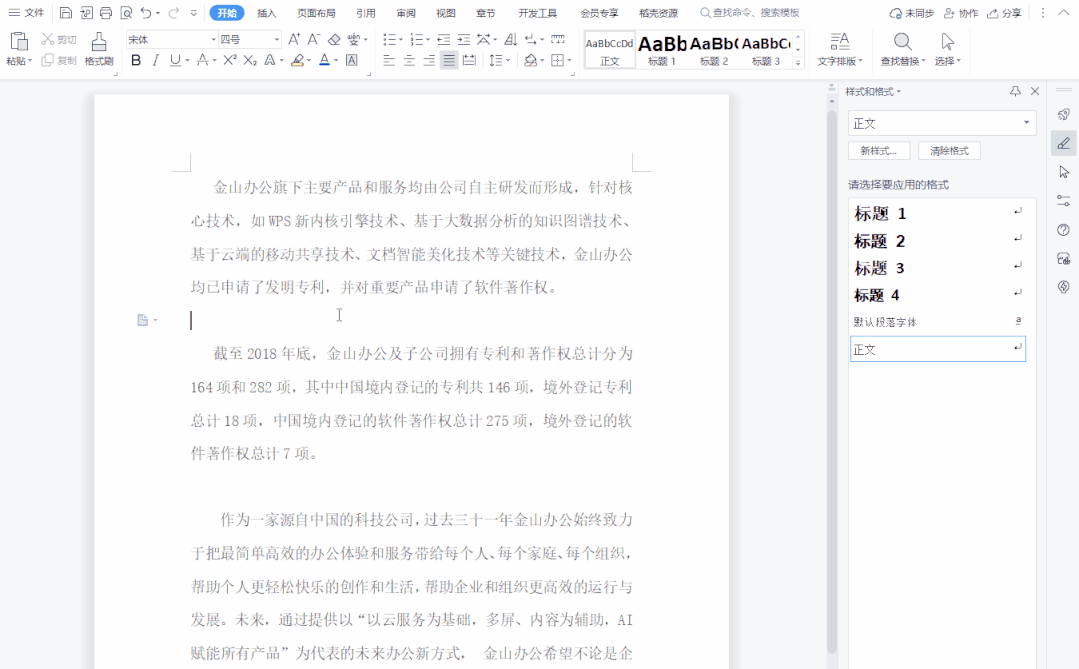
Task: Click the rocket icon in right sidebar
Action: (1063, 115)
